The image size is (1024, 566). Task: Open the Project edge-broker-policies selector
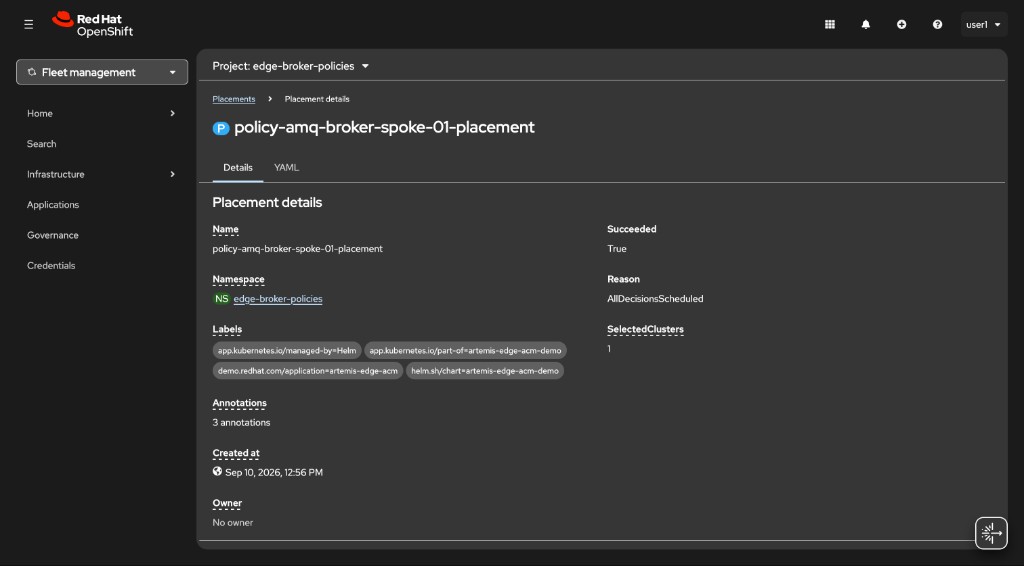pyautogui.click(x=291, y=66)
